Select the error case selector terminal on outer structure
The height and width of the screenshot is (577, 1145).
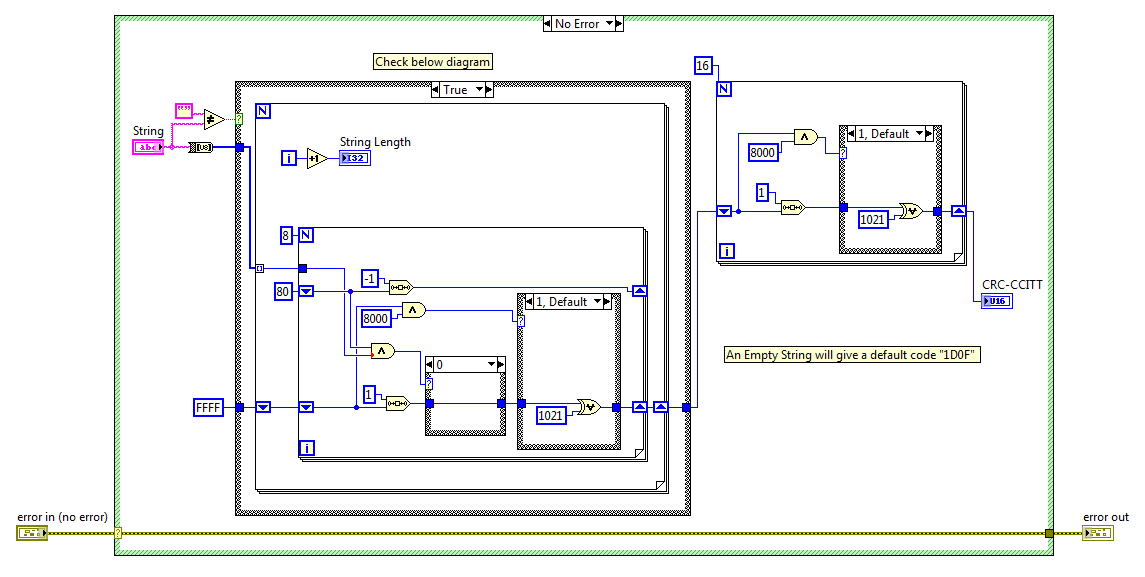[118, 533]
